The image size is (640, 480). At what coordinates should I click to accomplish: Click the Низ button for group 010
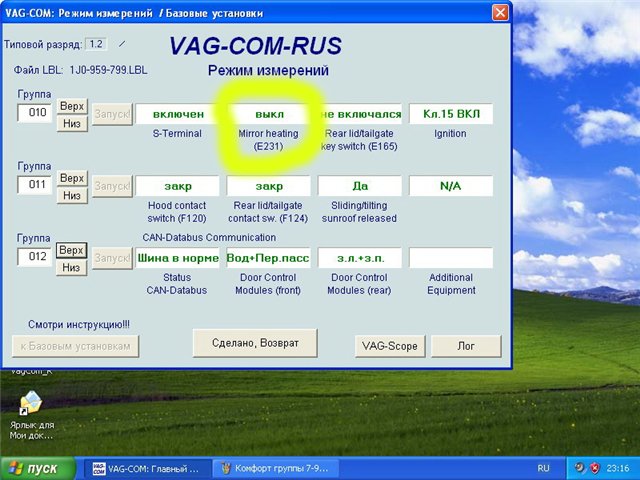(x=72, y=124)
